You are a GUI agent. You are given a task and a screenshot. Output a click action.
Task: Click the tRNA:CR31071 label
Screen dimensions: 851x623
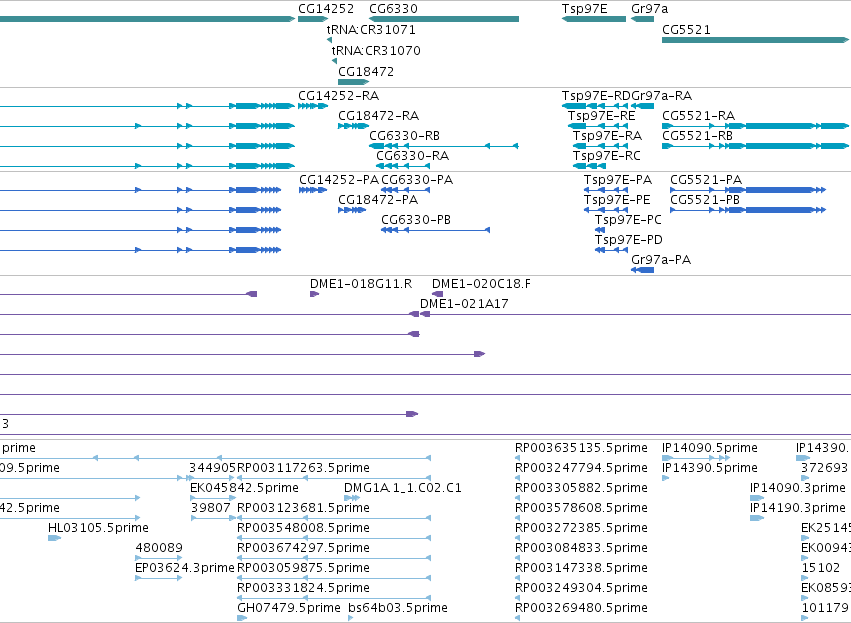[371, 29]
